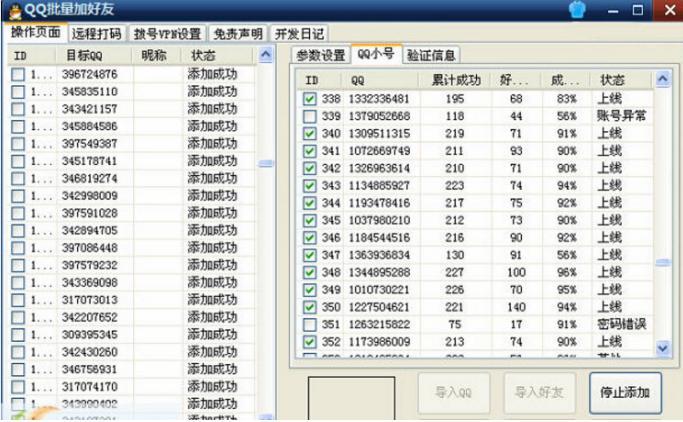
Task: Select QQ number 1332336481
Action: click(x=379, y=99)
